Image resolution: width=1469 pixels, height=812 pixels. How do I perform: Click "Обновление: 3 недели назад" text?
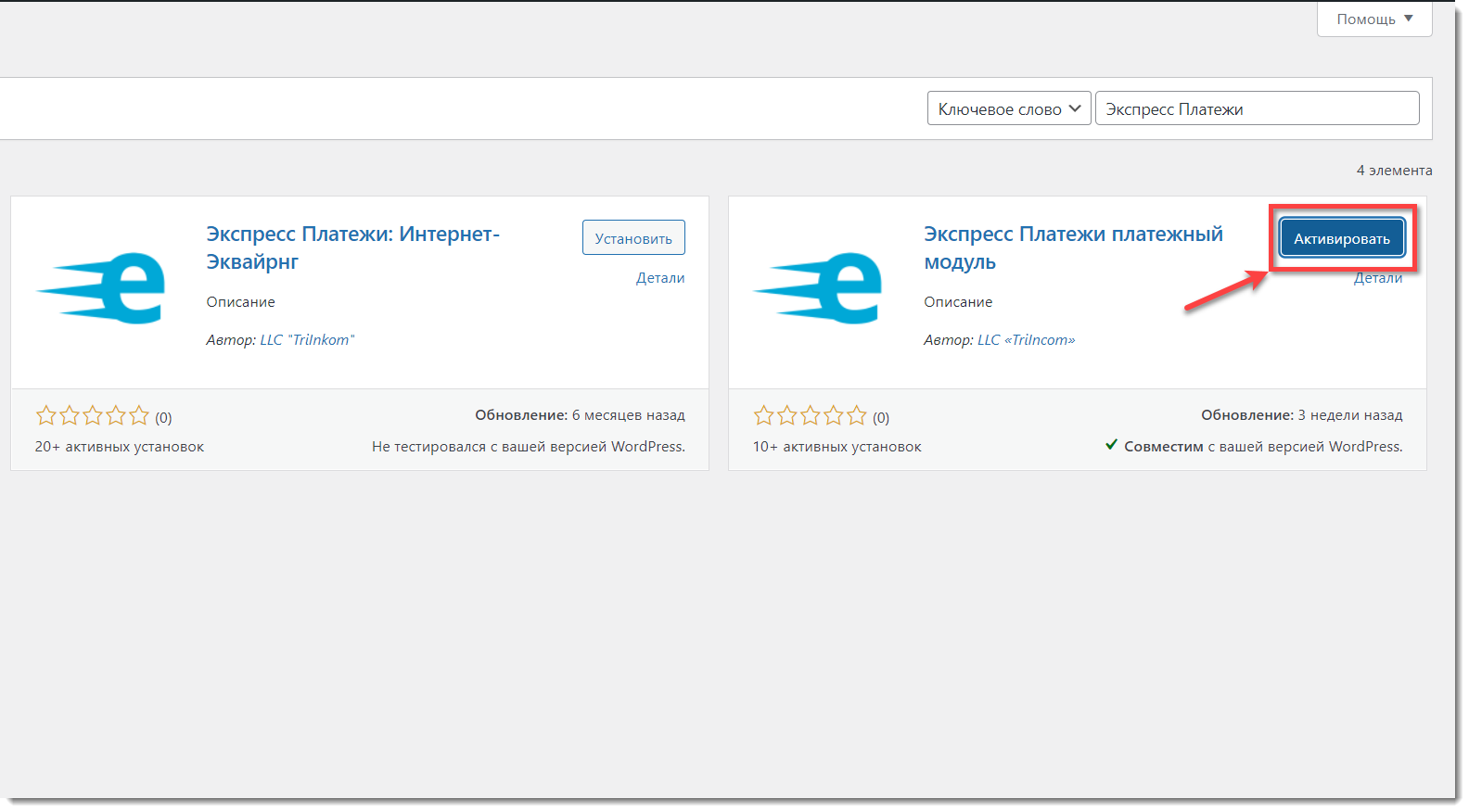1302,415
